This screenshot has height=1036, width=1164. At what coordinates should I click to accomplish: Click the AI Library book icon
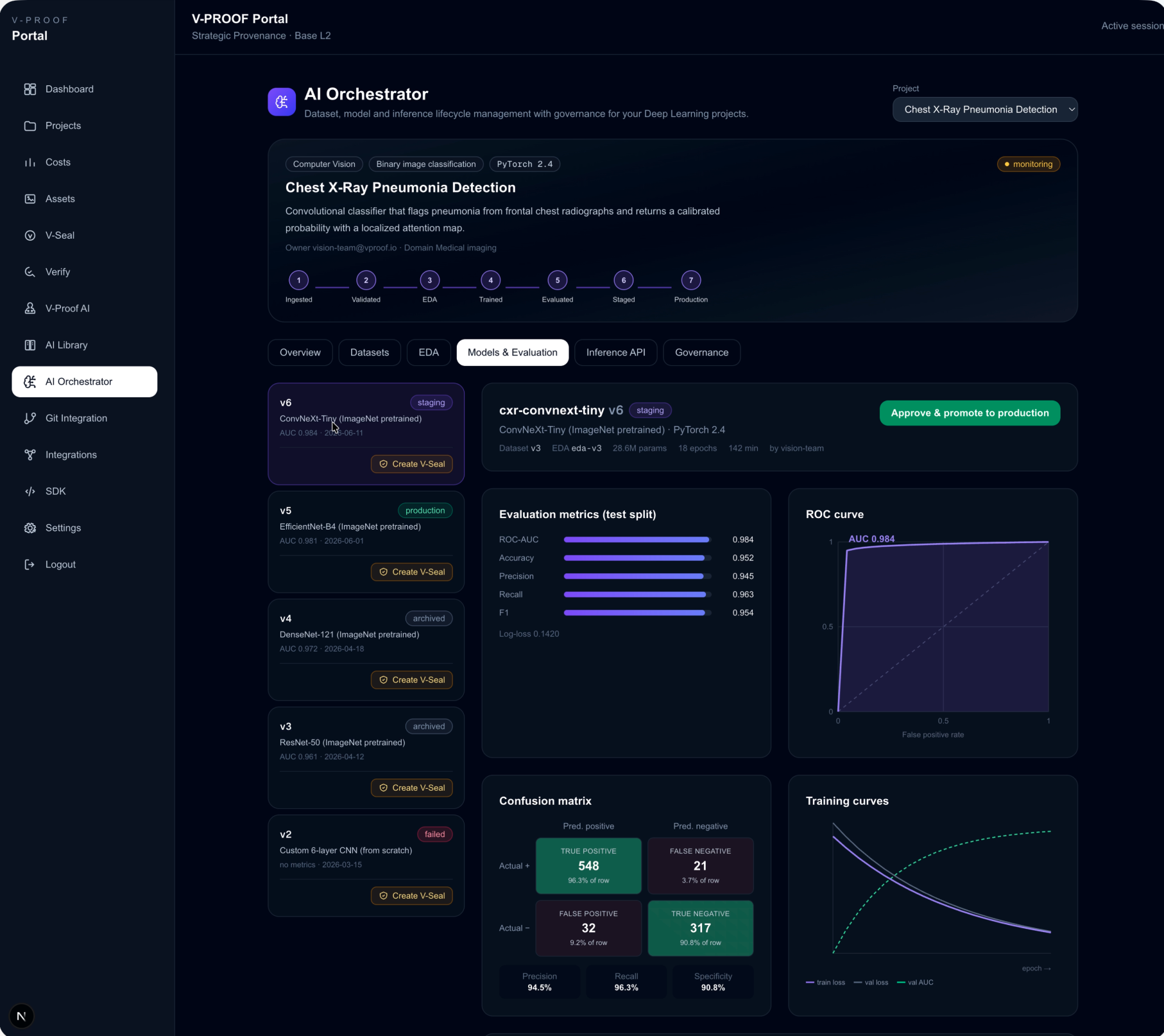click(30, 345)
